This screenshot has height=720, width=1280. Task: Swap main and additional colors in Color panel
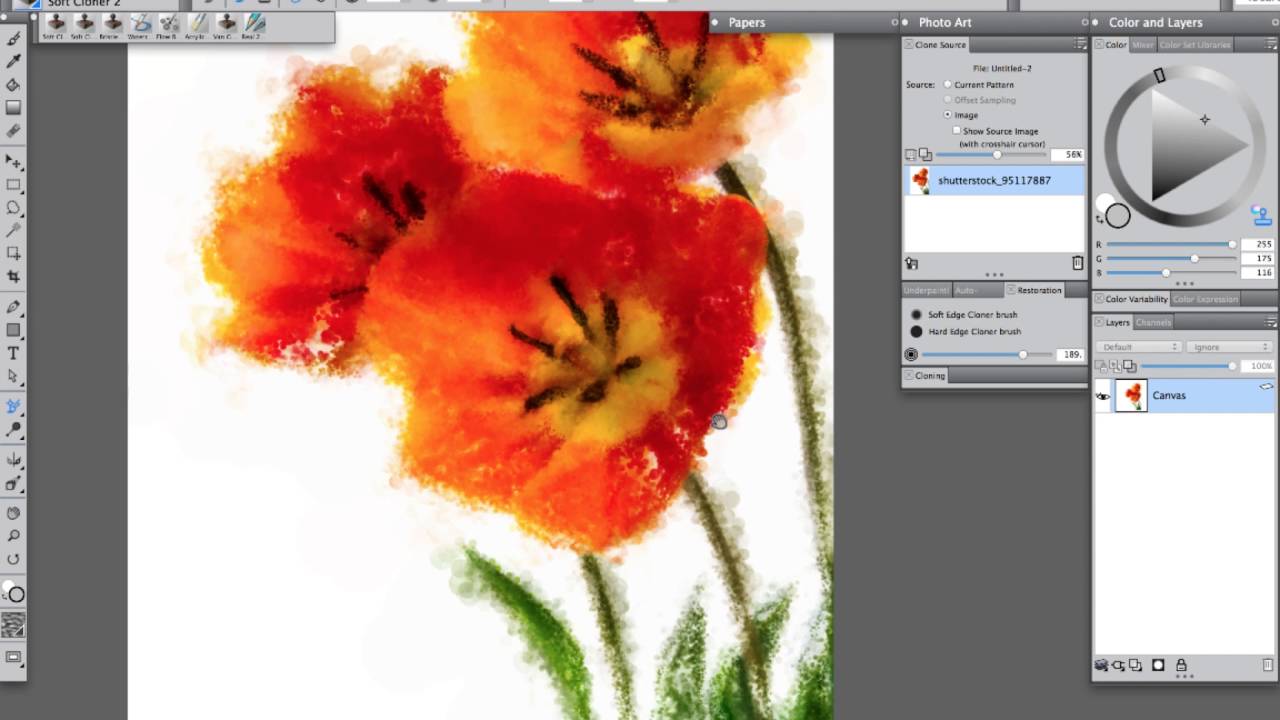(x=1100, y=219)
